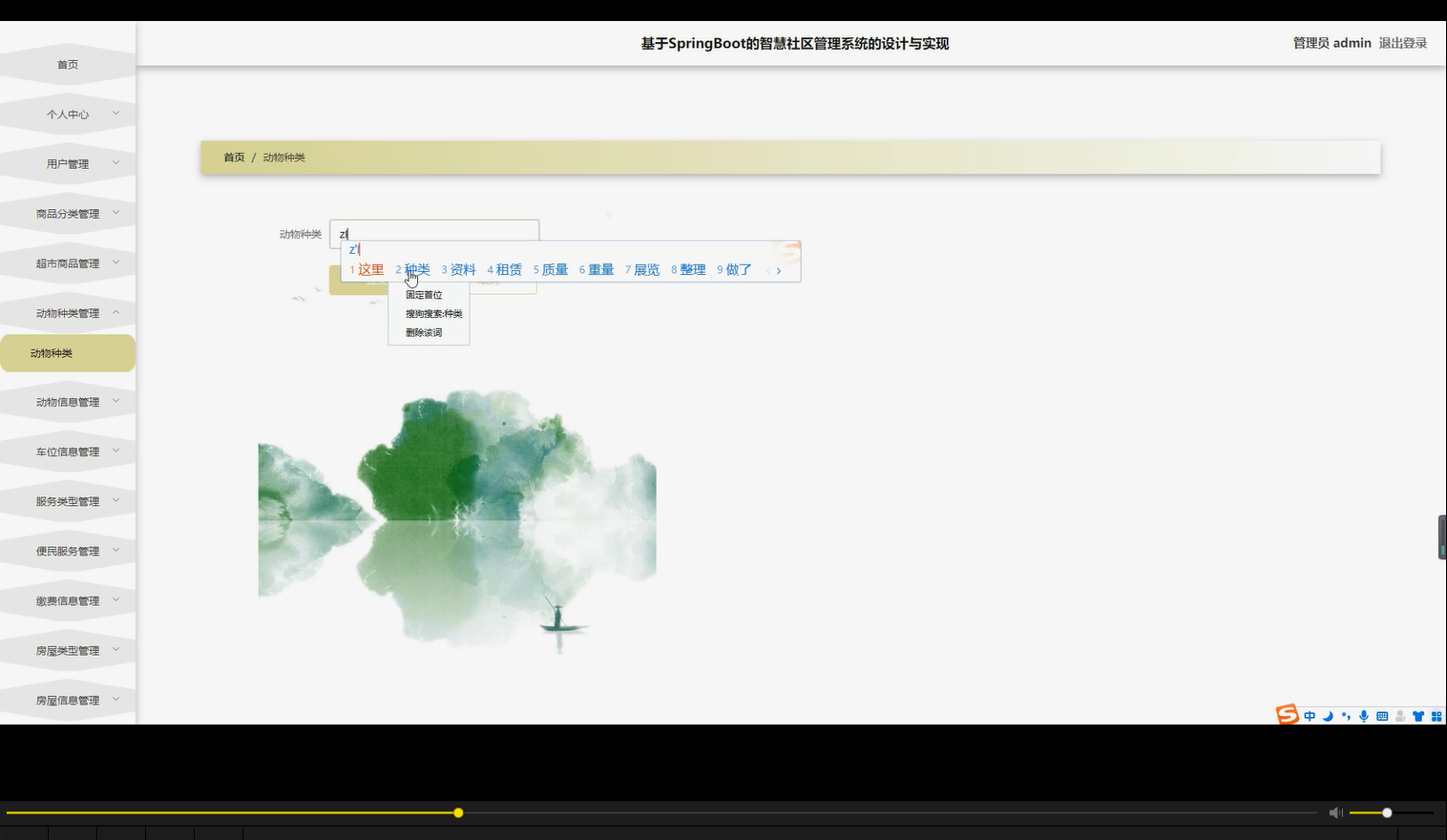
Task: Open the 个人中心 sidebar menu
Action: click(68, 115)
